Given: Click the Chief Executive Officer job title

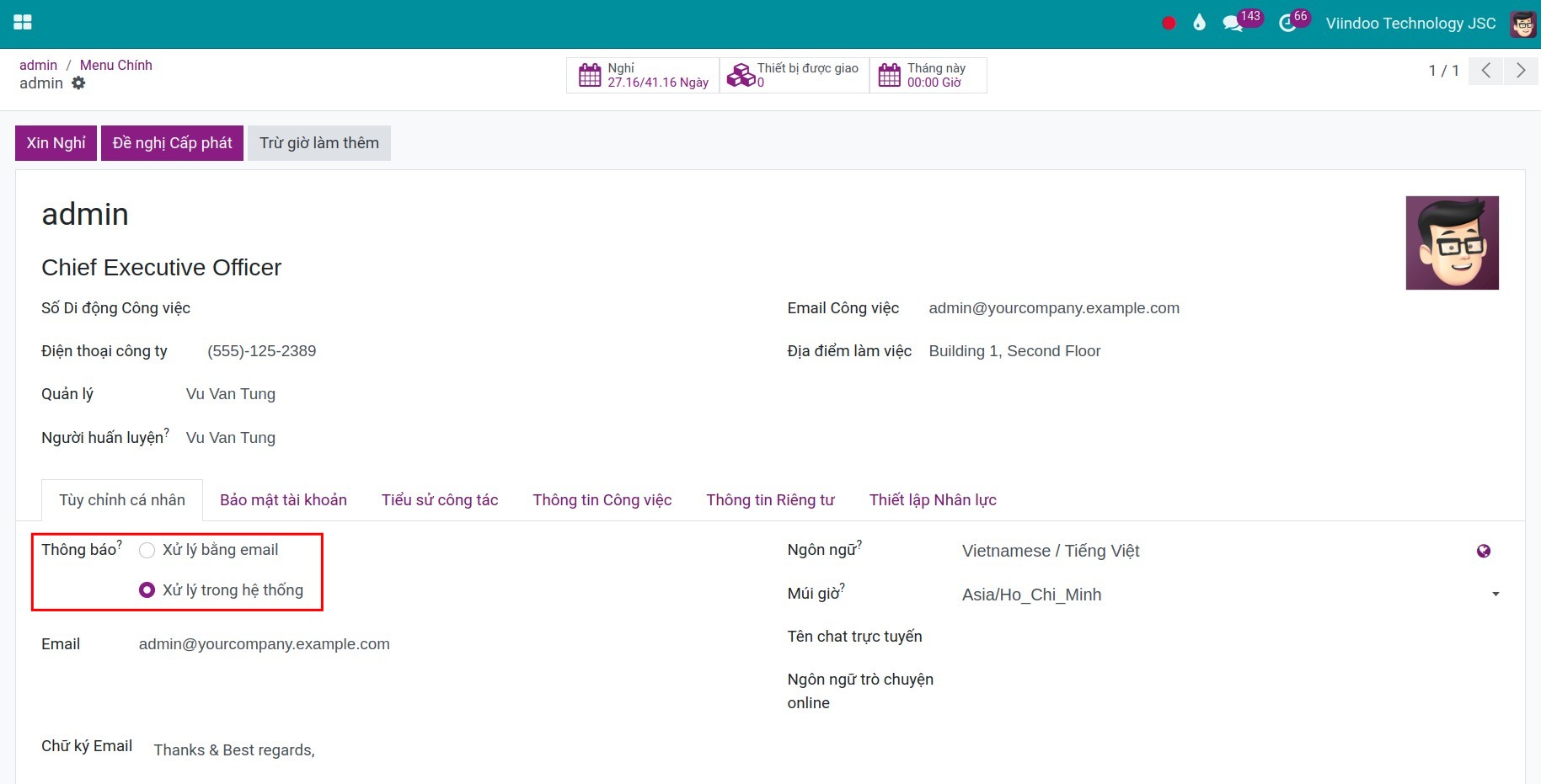Looking at the screenshot, I should coord(162,268).
